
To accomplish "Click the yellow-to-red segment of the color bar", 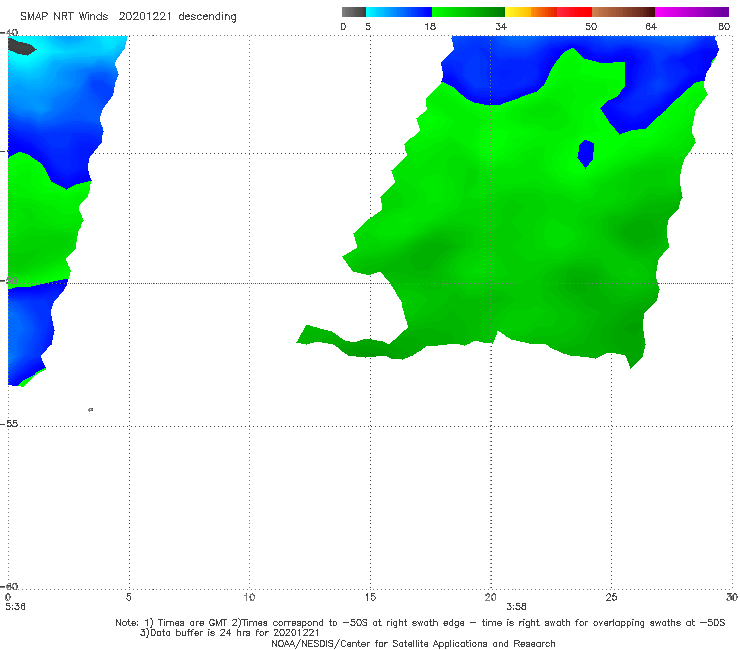I will click(x=548, y=12).
